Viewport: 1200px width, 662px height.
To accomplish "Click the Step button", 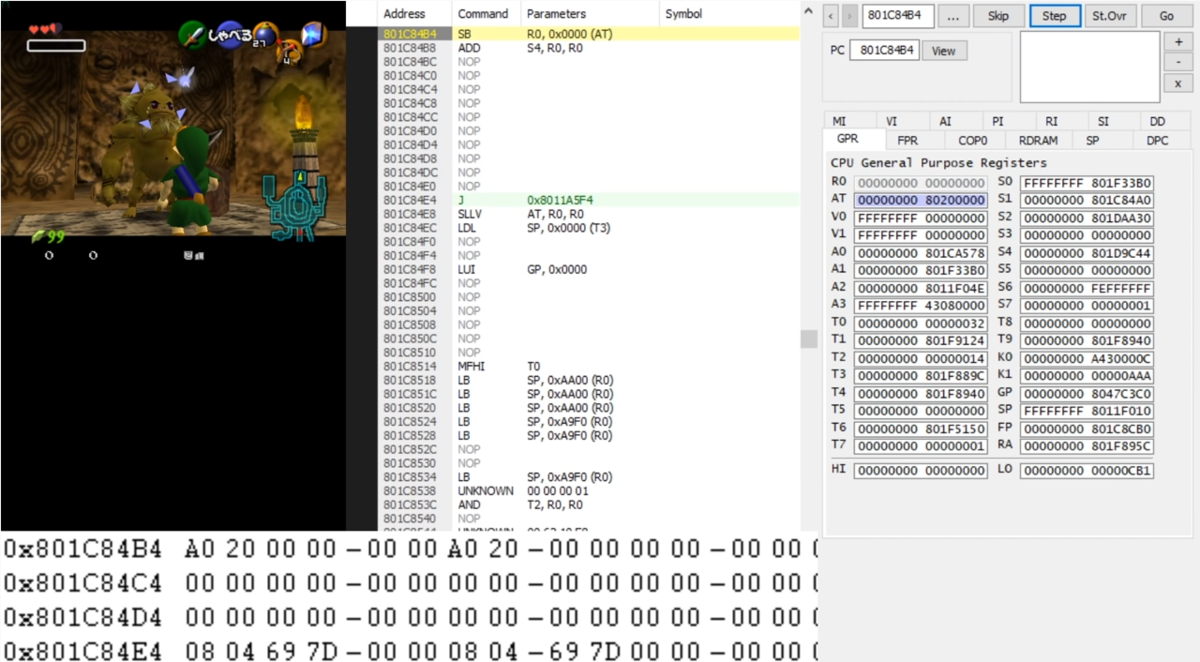I will pos(1054,16).
